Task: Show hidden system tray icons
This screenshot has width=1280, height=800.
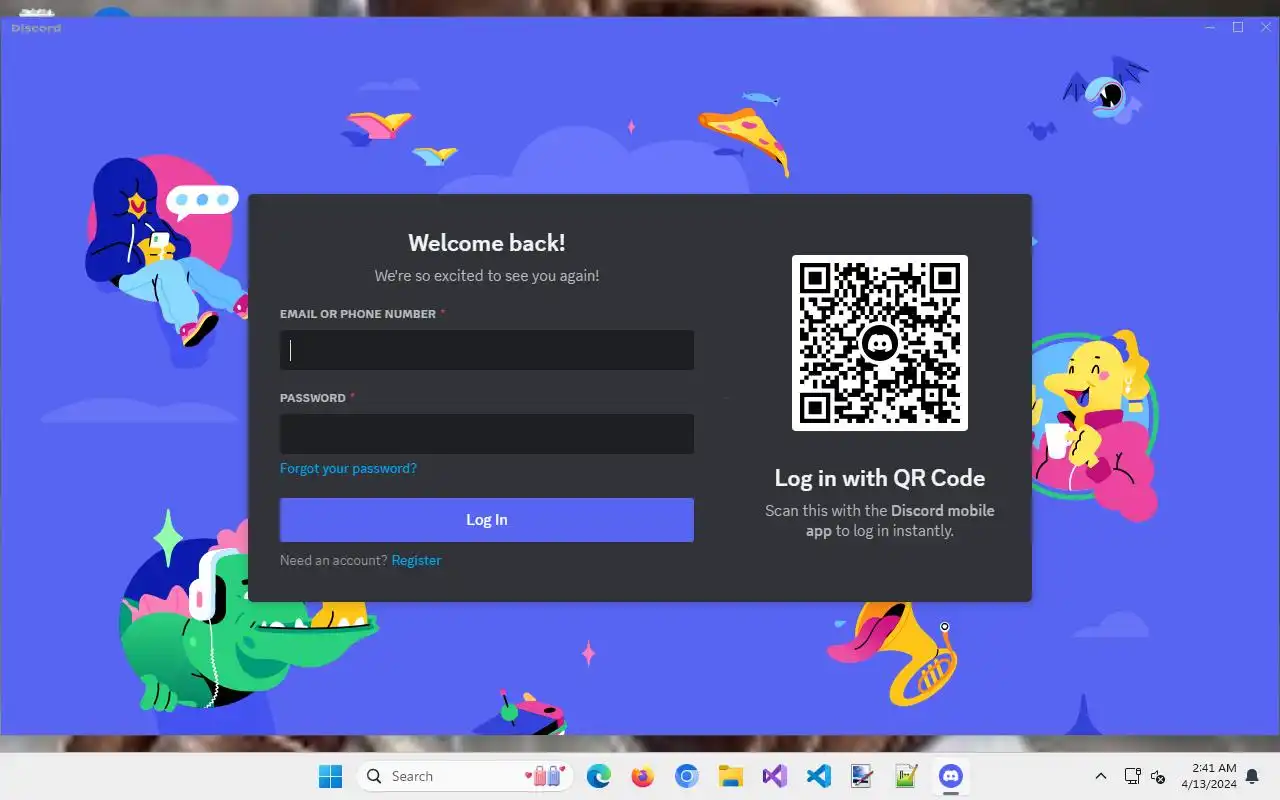Action: pos(1101,776)
